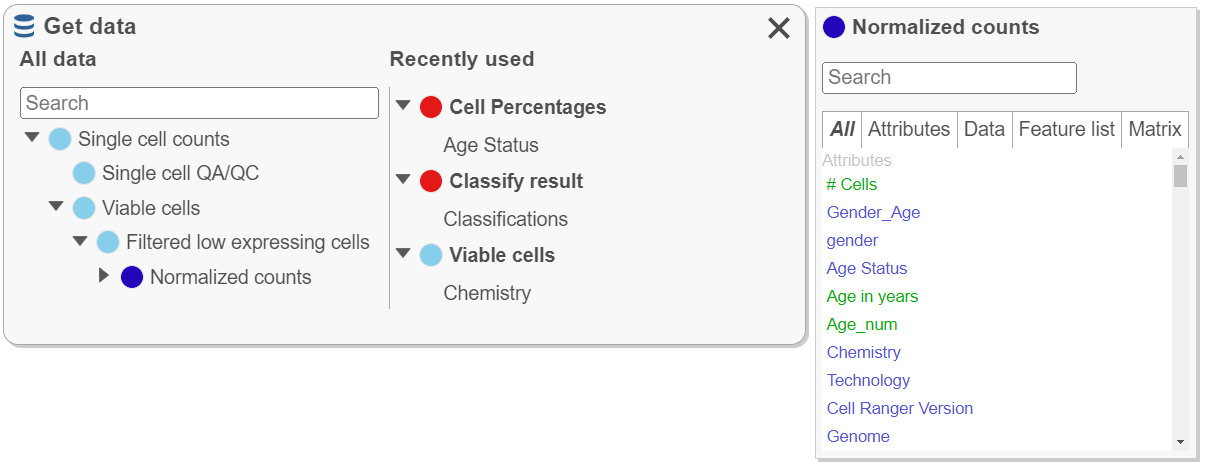Expand the Normalized counts tree node
Viewport: 1207px width, 470px height.
coord(104,276)
